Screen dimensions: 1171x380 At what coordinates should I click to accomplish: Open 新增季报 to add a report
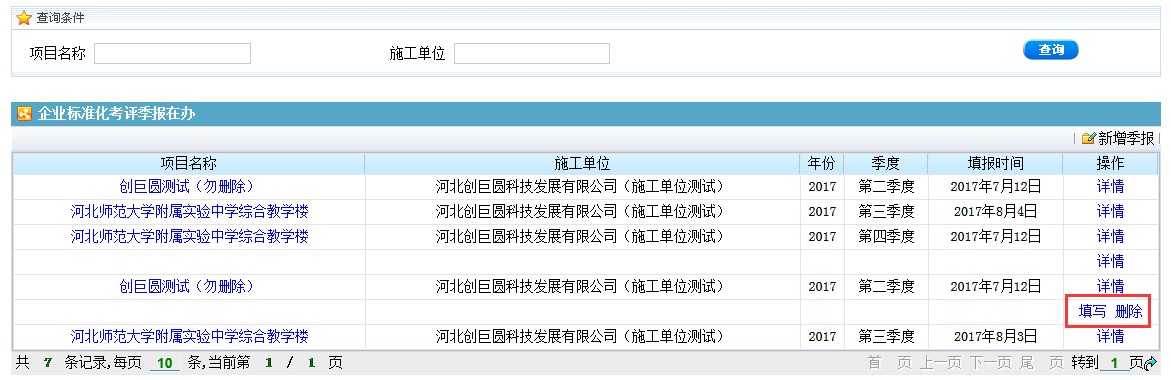1125,138
